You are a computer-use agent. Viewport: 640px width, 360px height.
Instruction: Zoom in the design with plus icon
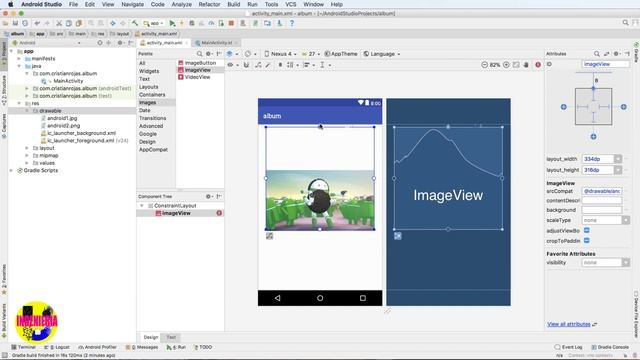(506, 65)
